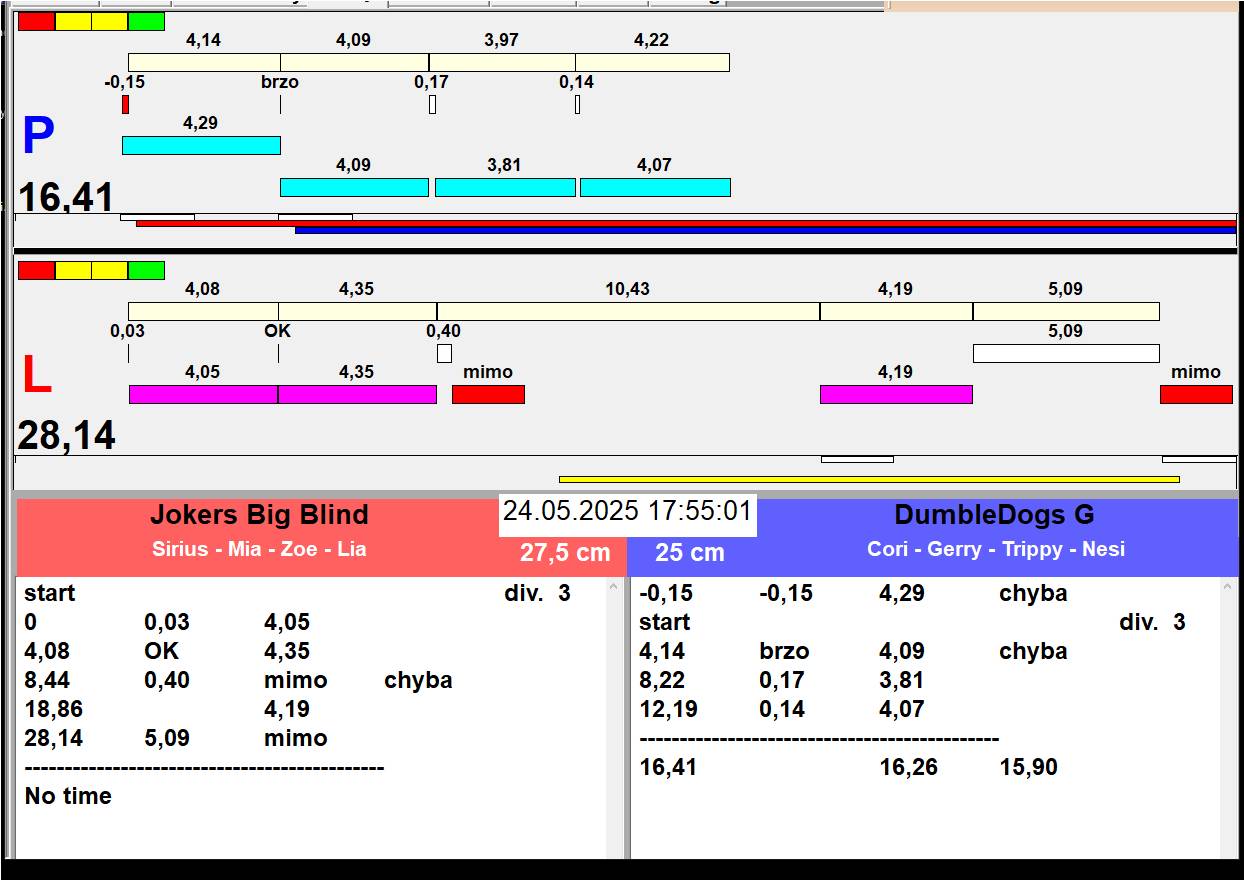Click the scroll up arrow in DumbleDogs results list
The image size is (1244, 880).
pos(1229,588)
